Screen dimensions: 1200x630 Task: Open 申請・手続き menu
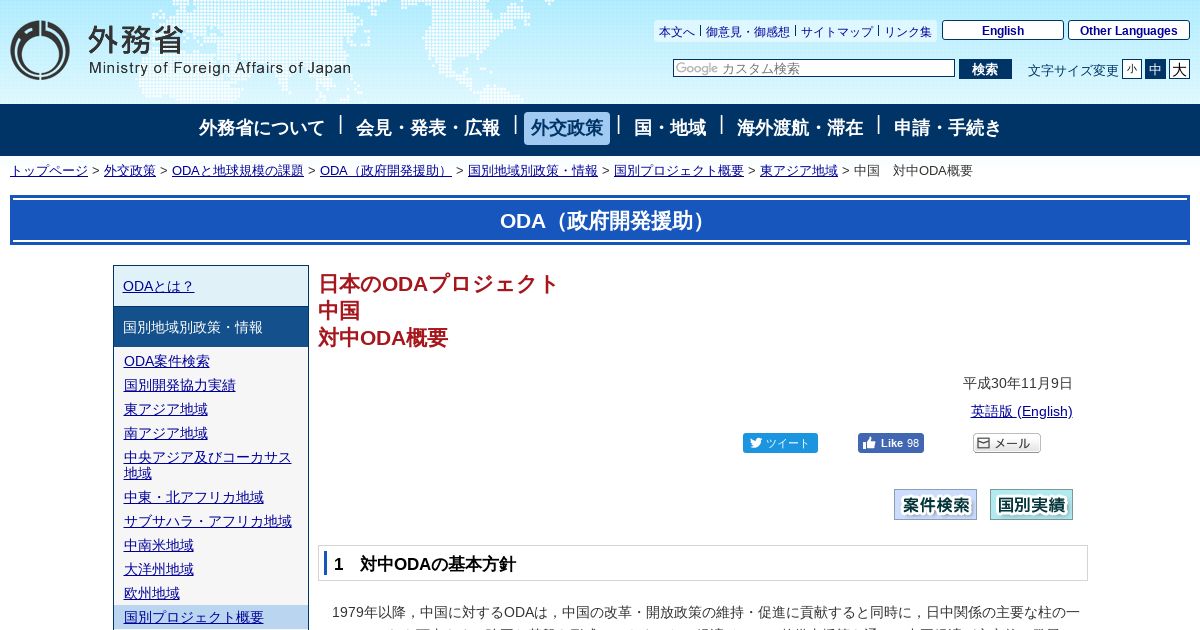click(x=948, y=128)
